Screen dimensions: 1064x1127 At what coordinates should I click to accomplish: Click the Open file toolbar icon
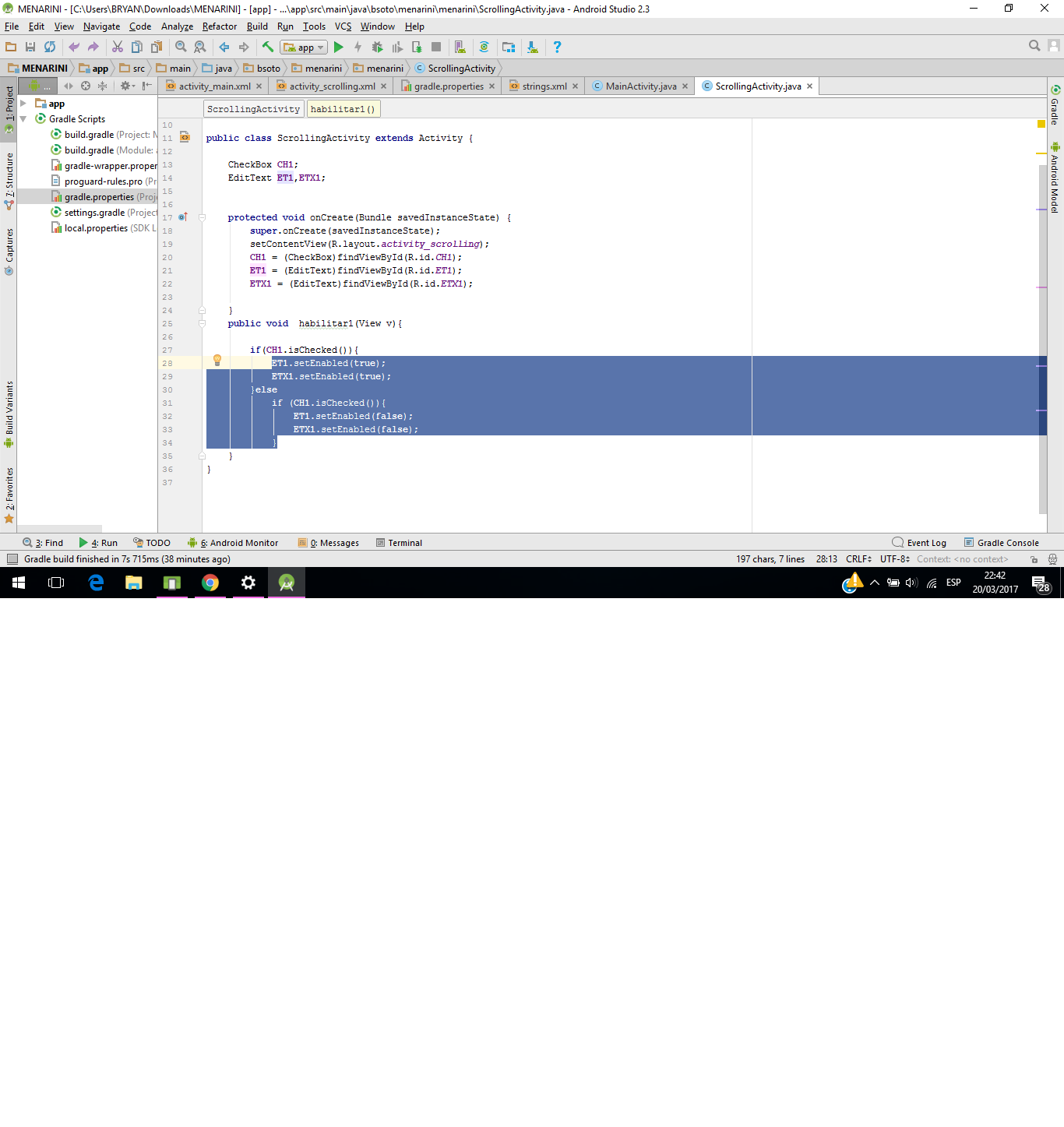11,48
